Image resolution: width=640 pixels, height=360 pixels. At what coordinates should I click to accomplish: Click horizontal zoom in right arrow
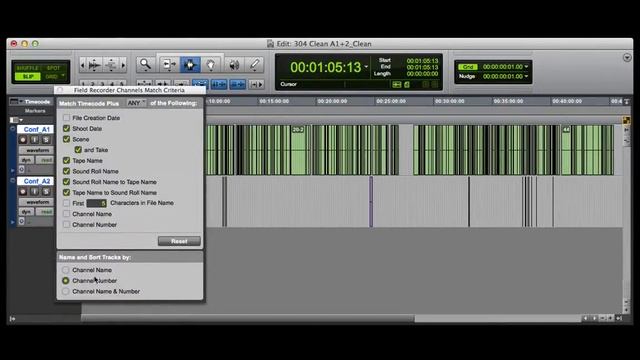[123, 65]
